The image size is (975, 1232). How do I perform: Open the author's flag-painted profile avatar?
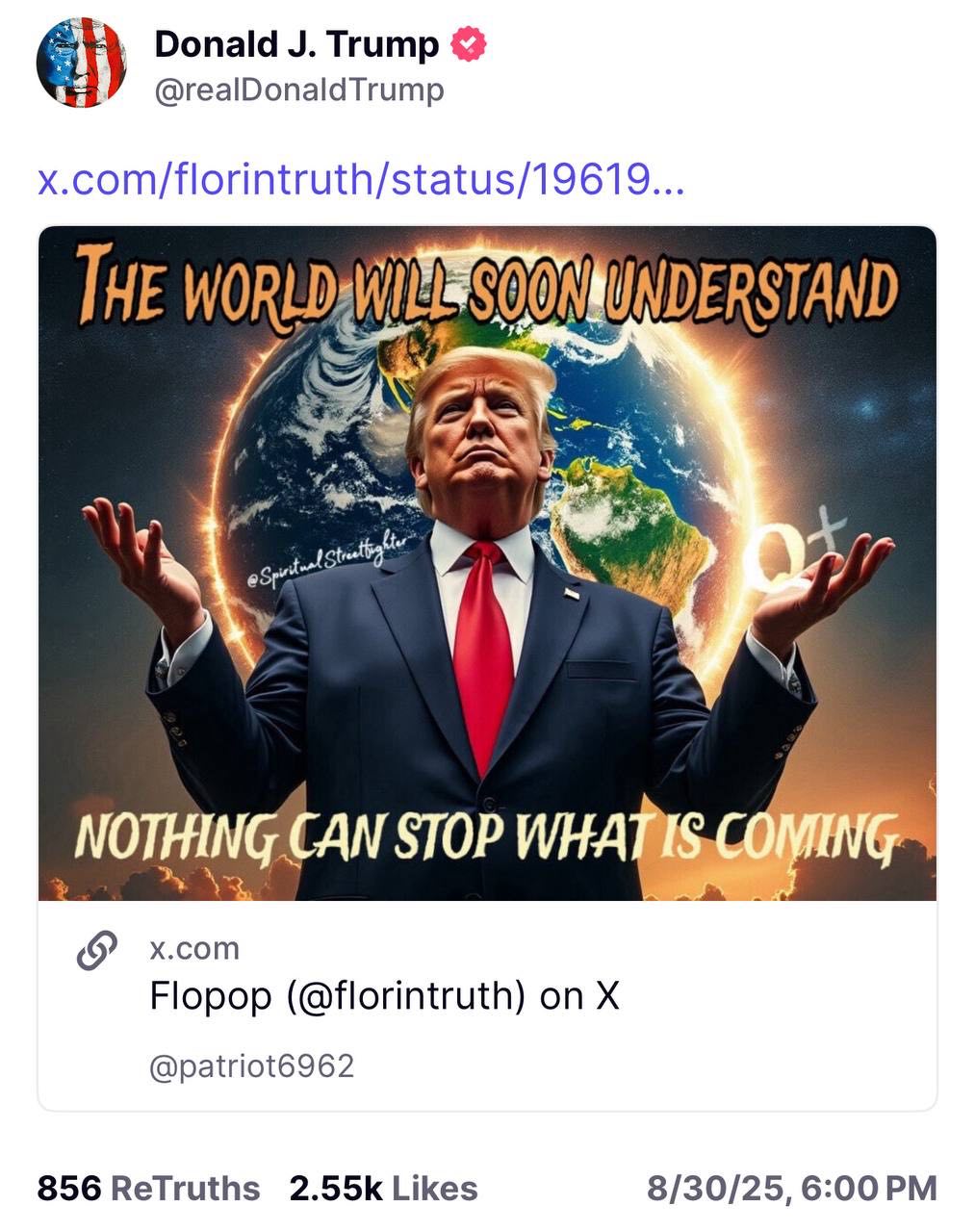coord(82,63)
